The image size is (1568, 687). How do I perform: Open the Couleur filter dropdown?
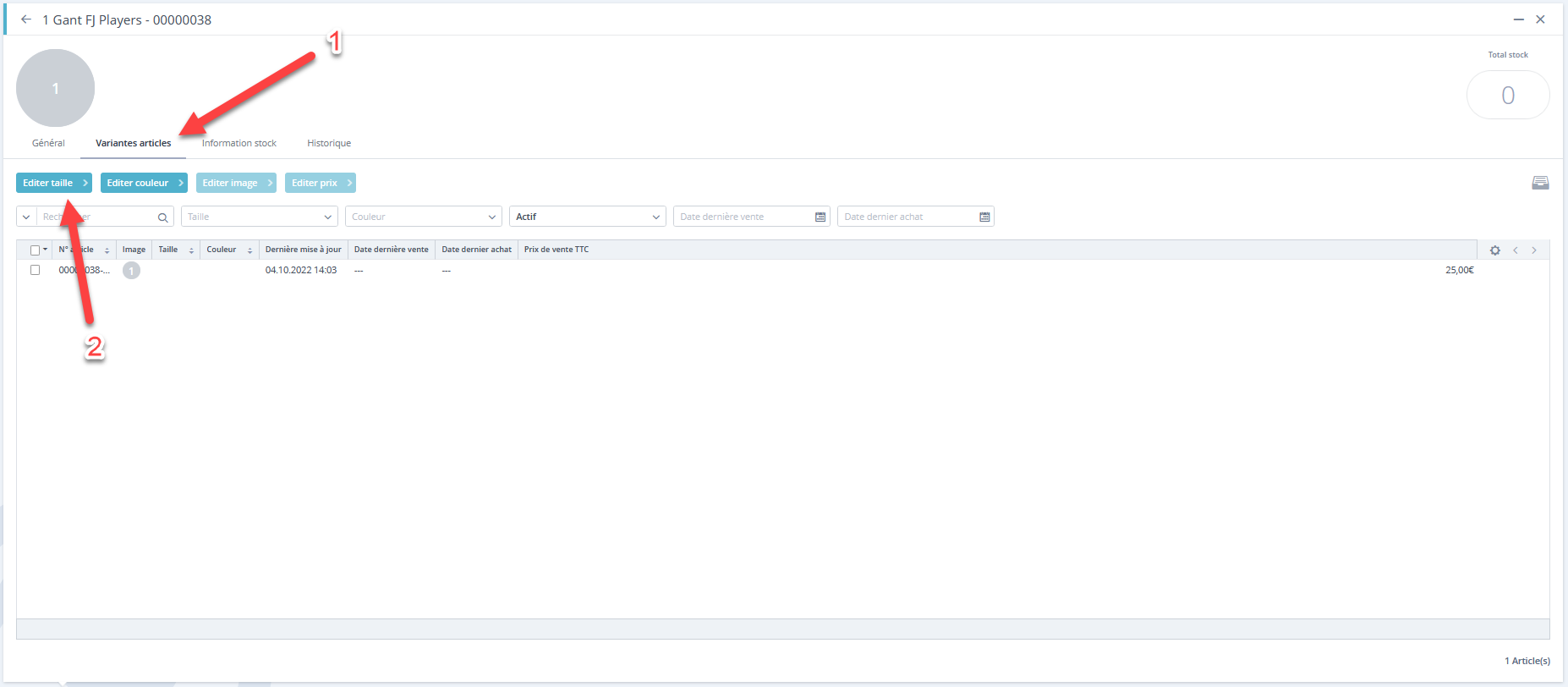(x=424, y=217)
